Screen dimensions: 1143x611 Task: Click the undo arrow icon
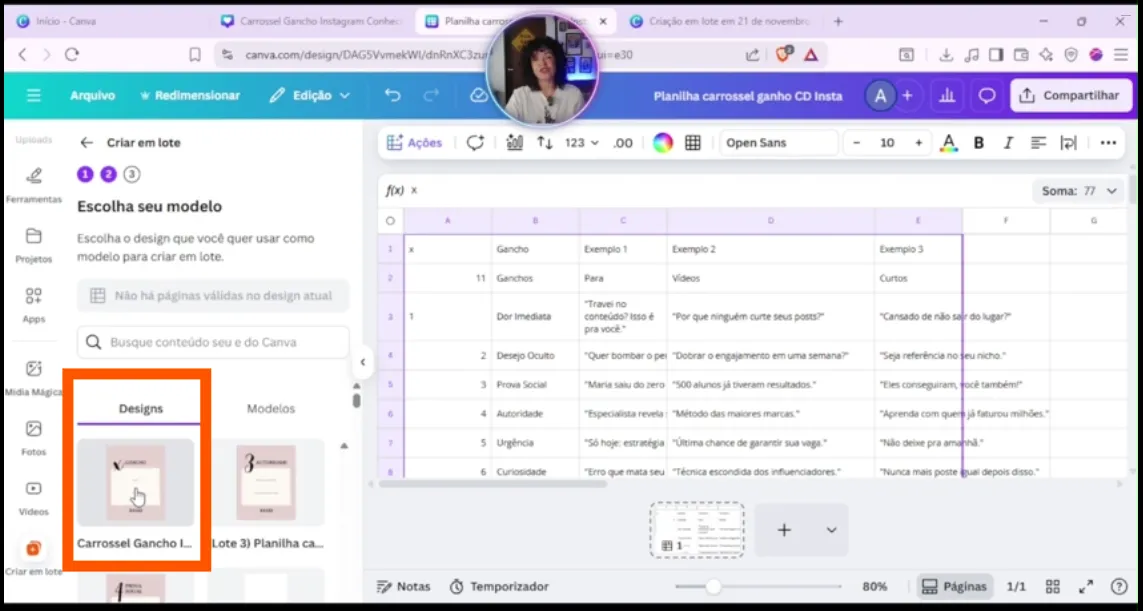coord(393,96)
